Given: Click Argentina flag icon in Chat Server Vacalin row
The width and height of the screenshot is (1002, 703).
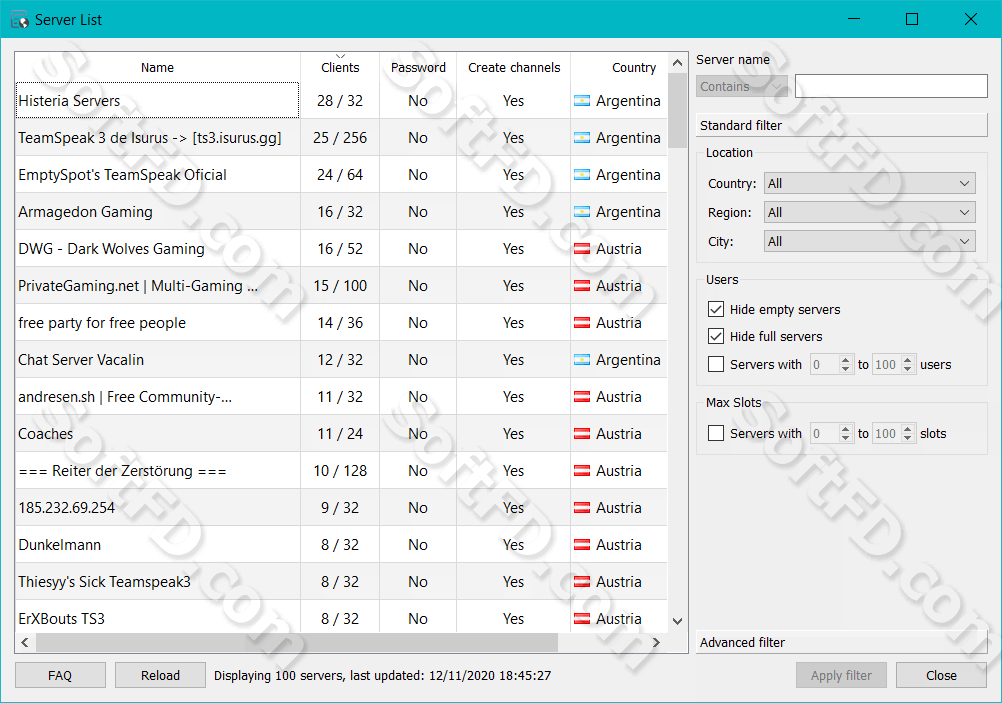Looking at the screenshot, I should pos(582,360).
